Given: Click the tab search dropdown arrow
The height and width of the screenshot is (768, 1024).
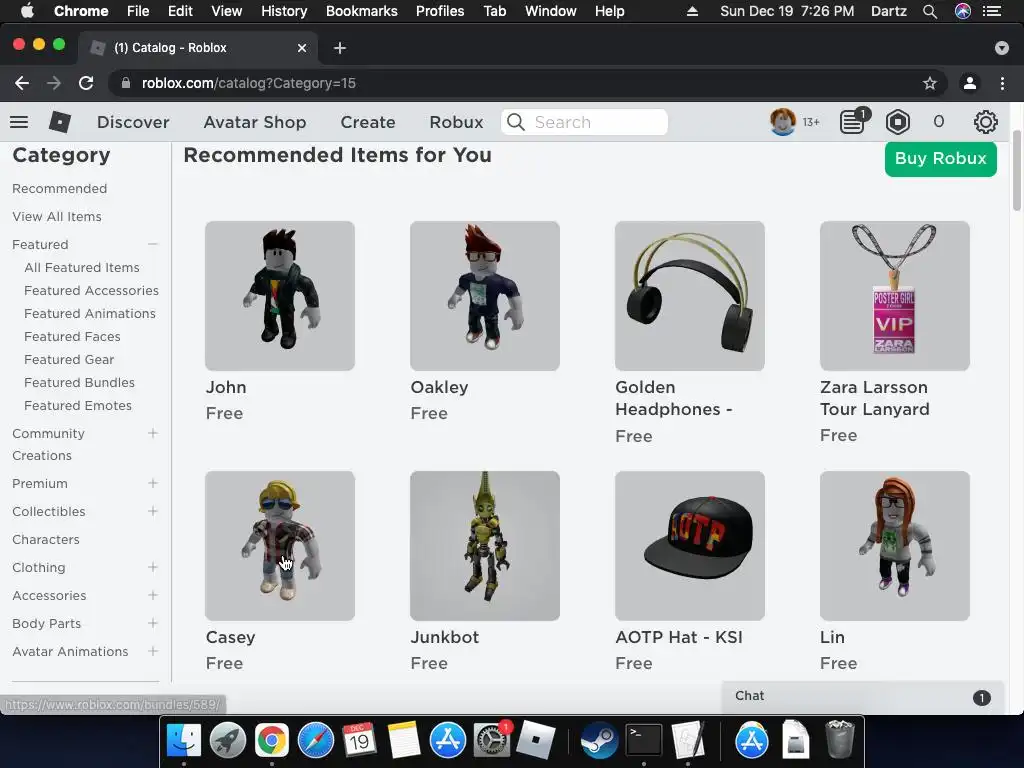Looking at the screenshot, I should click(x=1002, y=48).
